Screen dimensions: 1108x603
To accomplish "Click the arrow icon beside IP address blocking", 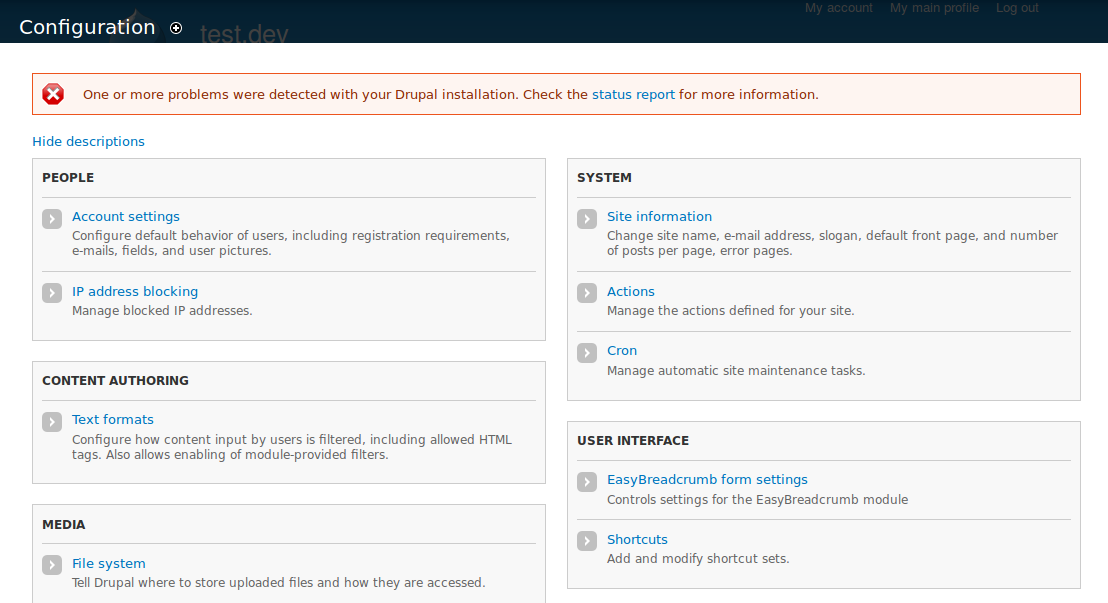I will coord(51,292).
